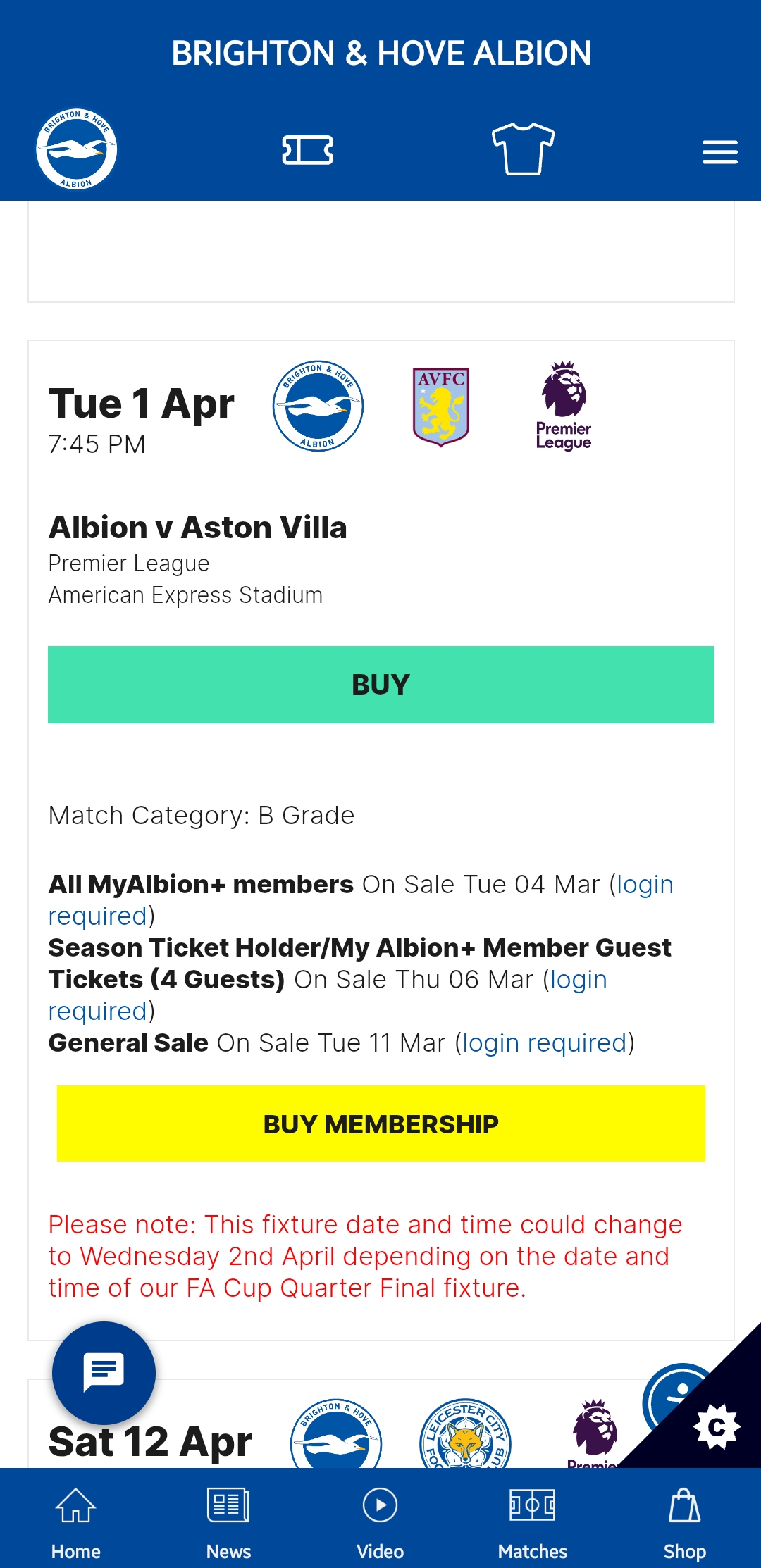Image resolution: width=761 pixels, height=1568 pixels.
Task: Tap the Premier League logo for Villa match
Action: pyautogui.click(x=564, y=406)
